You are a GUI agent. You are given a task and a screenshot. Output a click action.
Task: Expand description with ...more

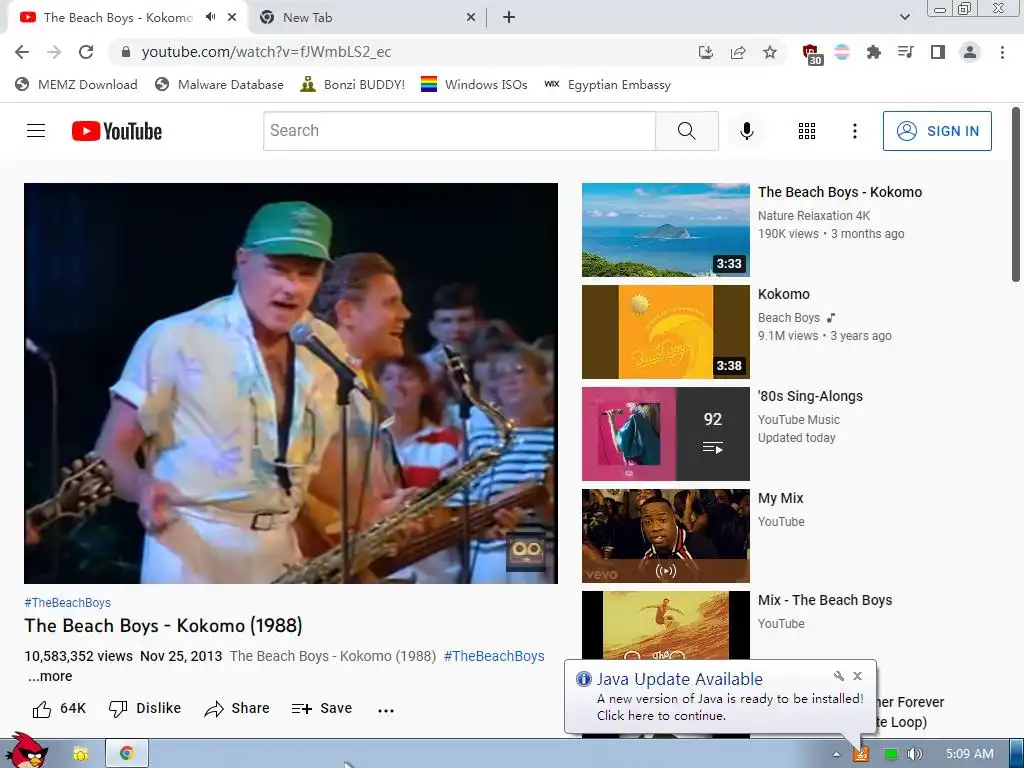50,677
